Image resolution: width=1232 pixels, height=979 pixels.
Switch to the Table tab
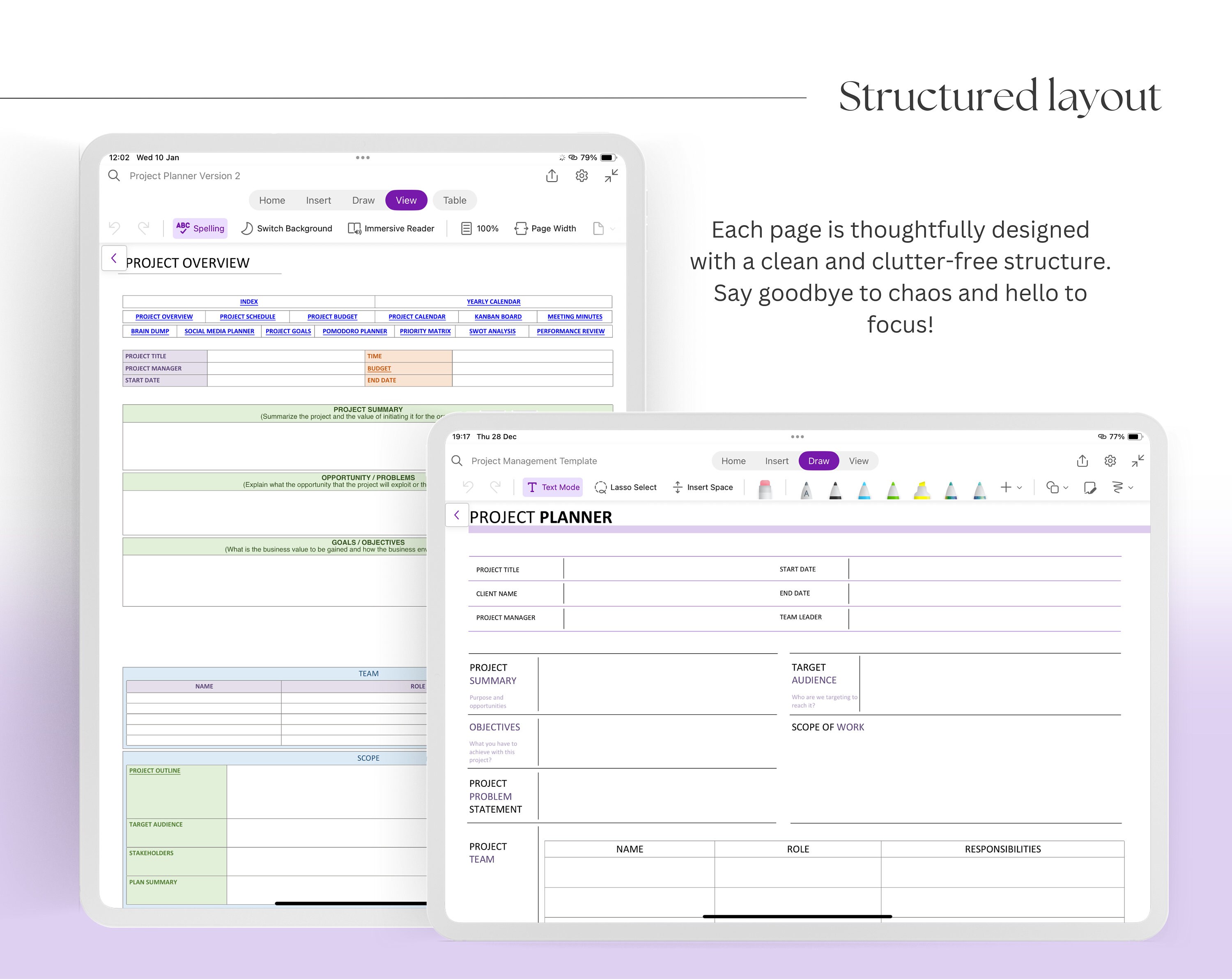(454, 200)
